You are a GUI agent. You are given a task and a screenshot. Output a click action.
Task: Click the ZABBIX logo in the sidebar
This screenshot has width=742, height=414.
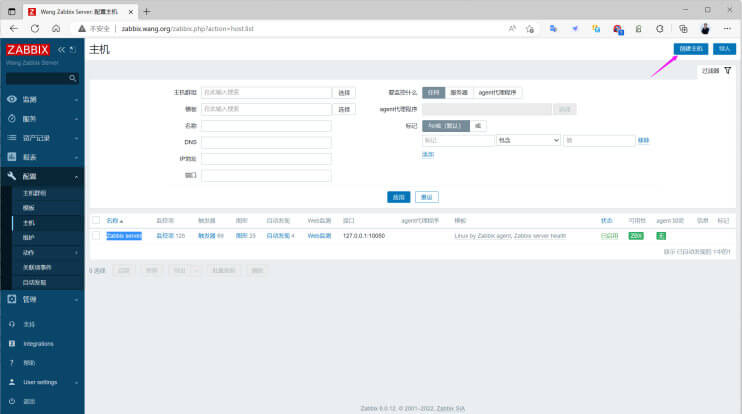[28, 50]
